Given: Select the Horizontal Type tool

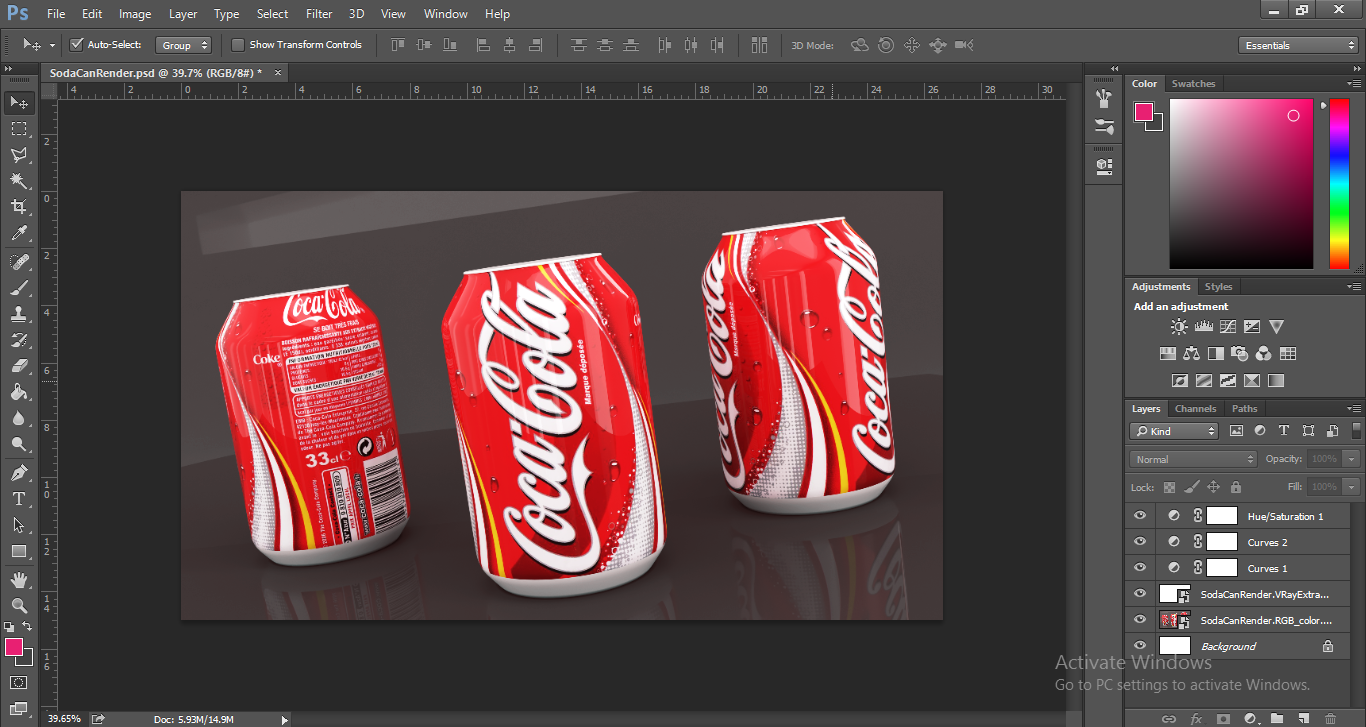Looking at the screenshot, I should (x=19, y=498).
